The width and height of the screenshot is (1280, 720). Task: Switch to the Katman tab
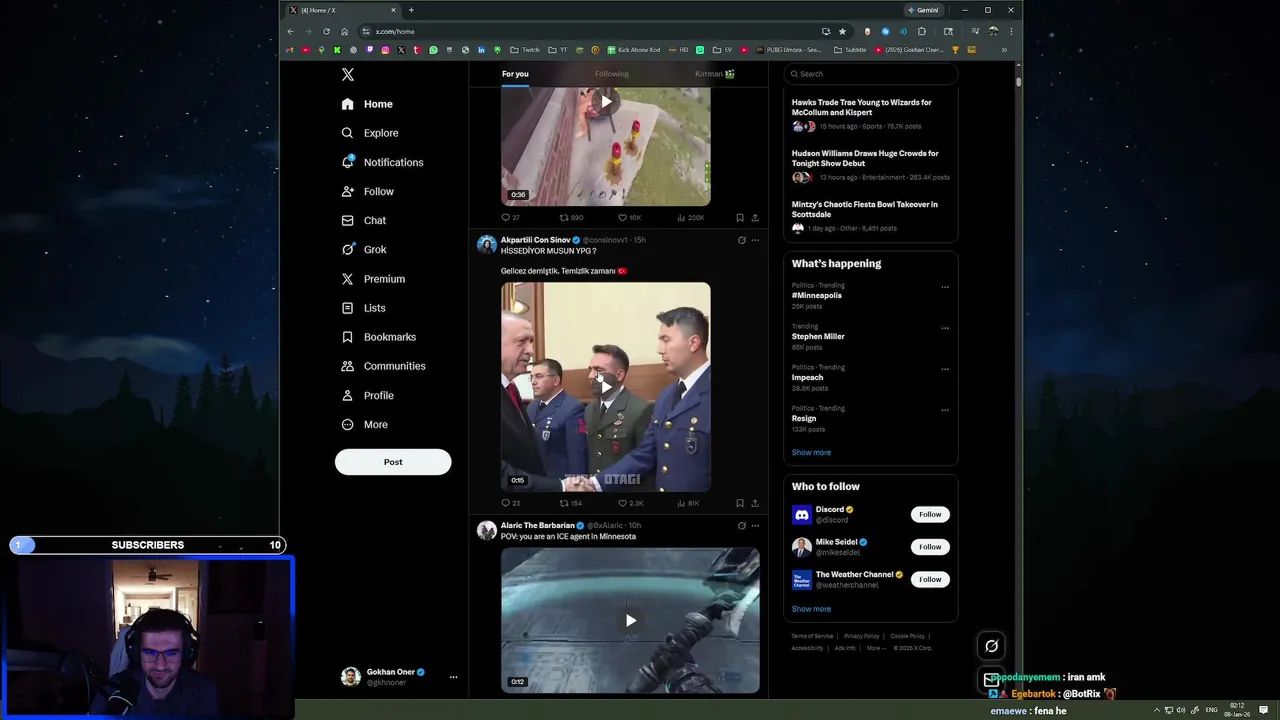point(715,74)
